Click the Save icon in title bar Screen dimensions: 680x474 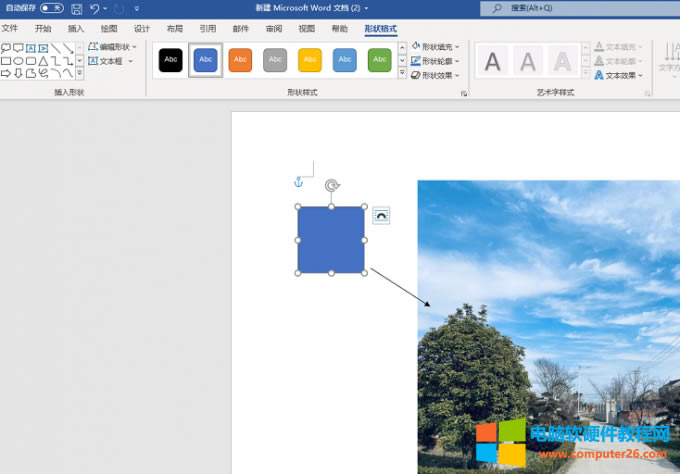[76, 8]
